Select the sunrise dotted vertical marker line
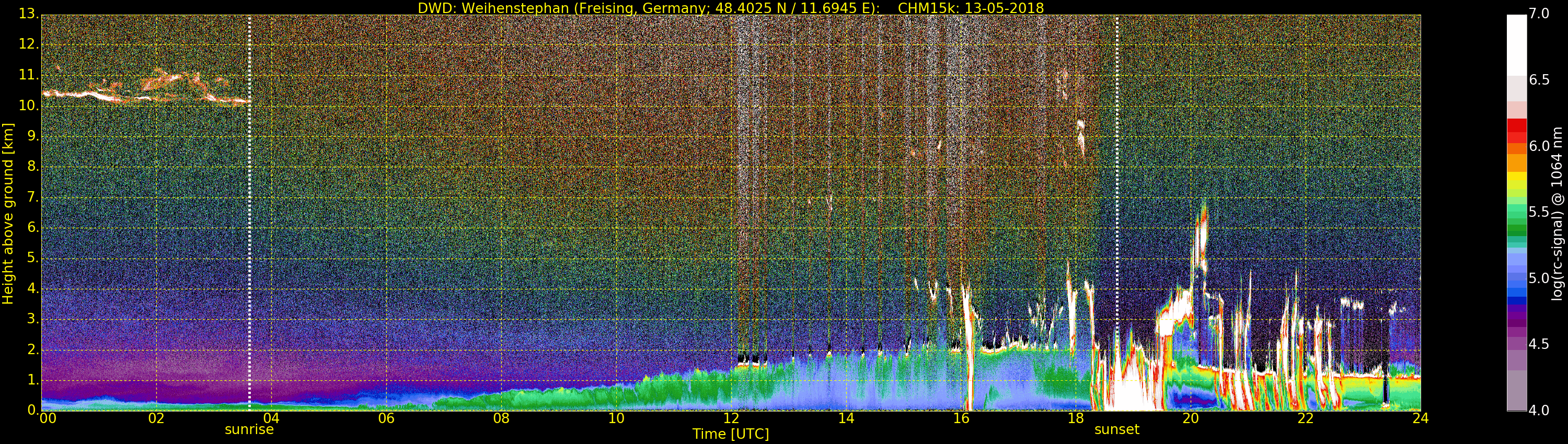Viewport: 1568px width, 444px height. coord(249,213)
